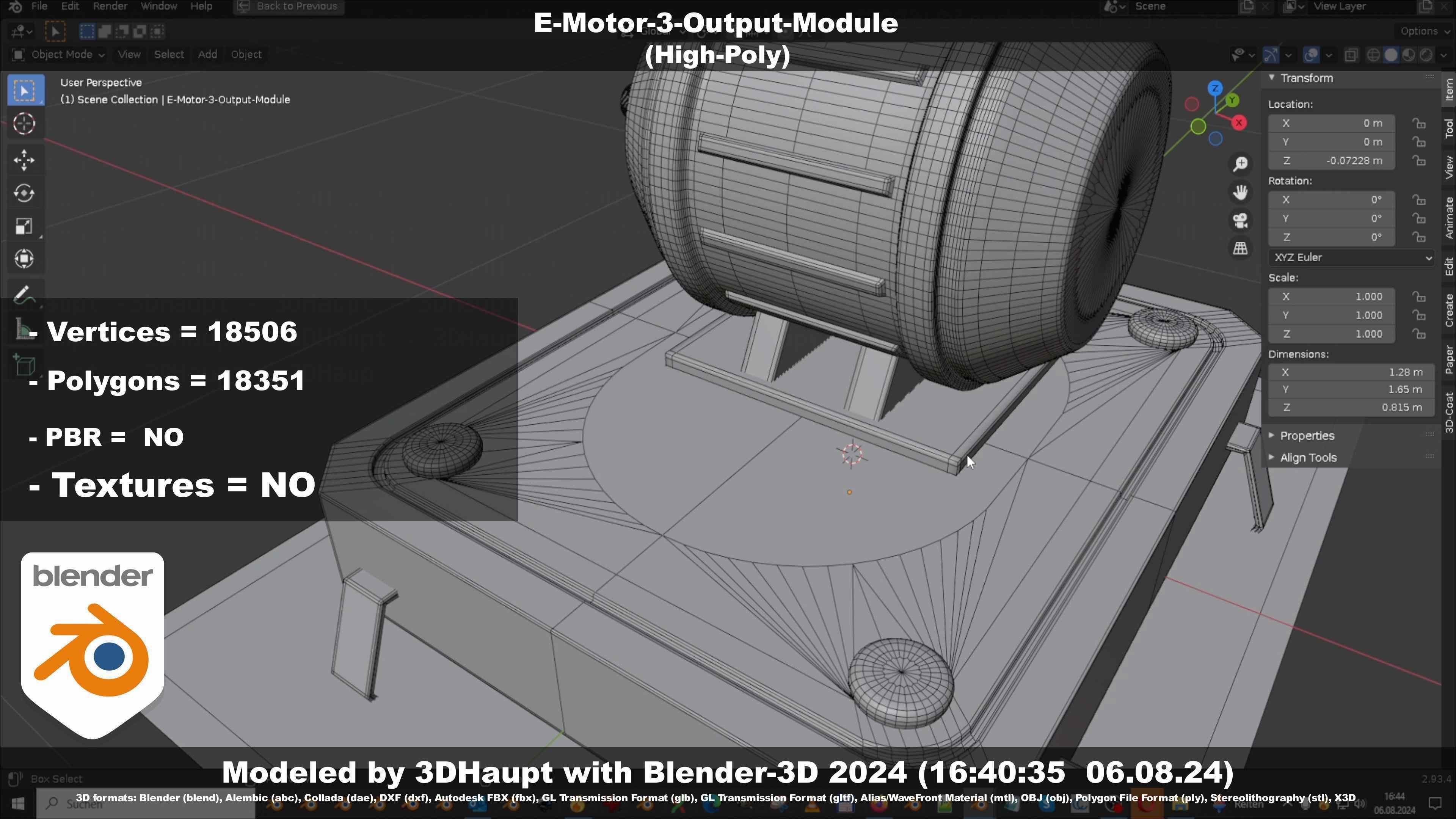Expand the Properties panel
The height and width of the screenshot is (819, 1456).
(x=1271, y=436)
